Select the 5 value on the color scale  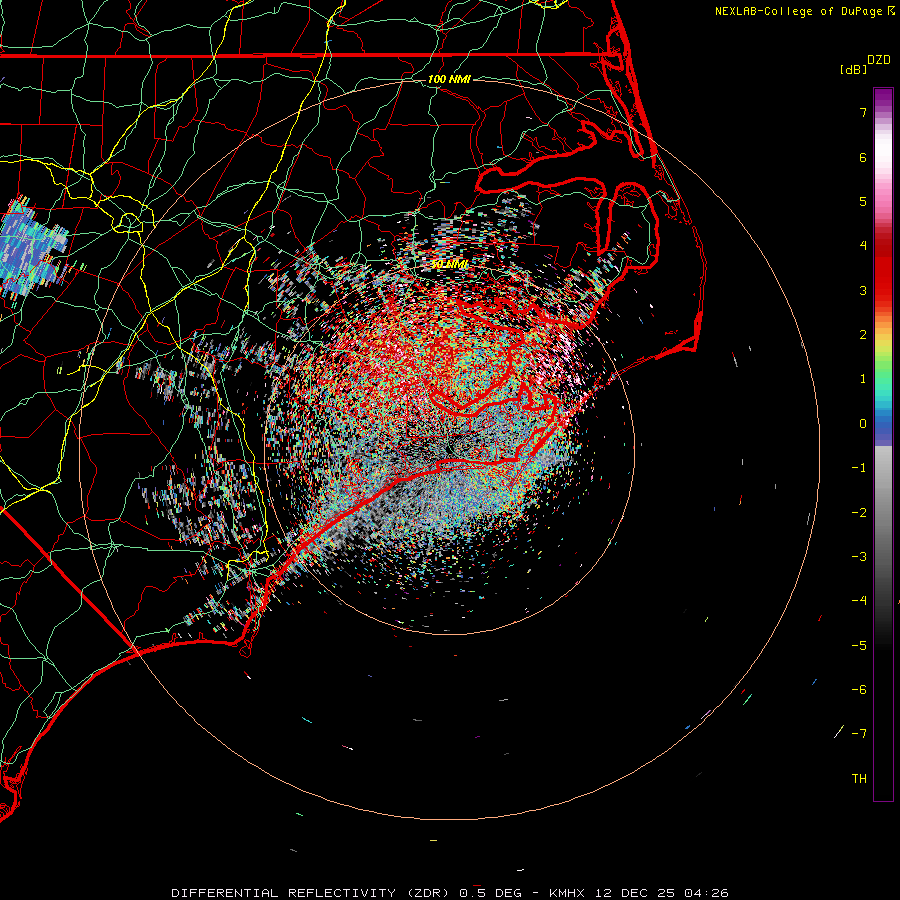[863, 201]
